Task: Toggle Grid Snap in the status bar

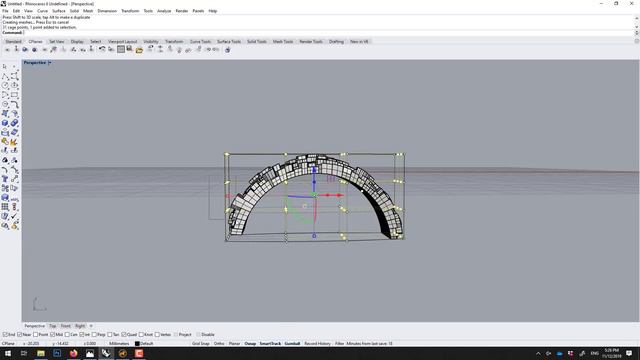Action: point(201,344)
